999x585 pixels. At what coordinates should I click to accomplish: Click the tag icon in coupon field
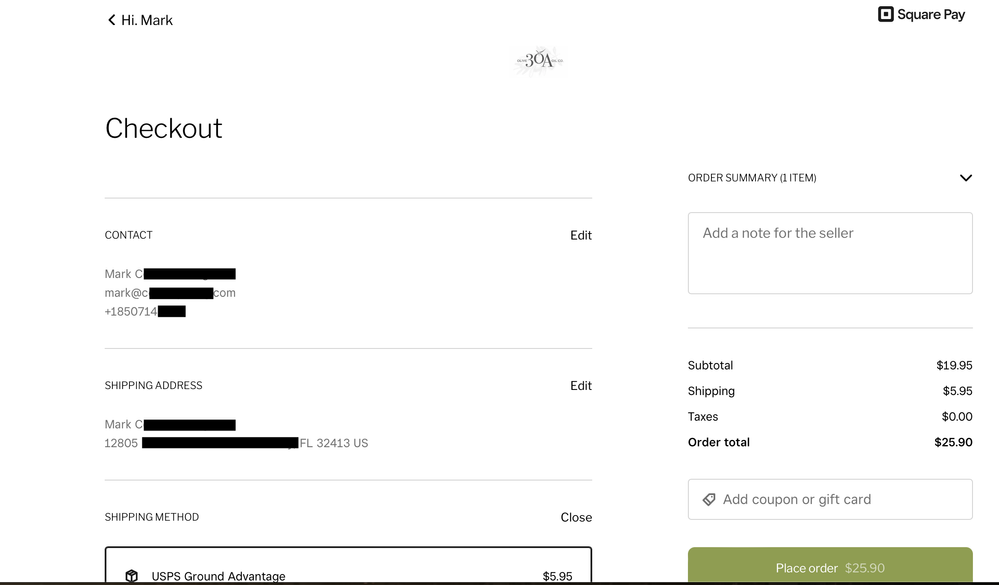[709, 499]
